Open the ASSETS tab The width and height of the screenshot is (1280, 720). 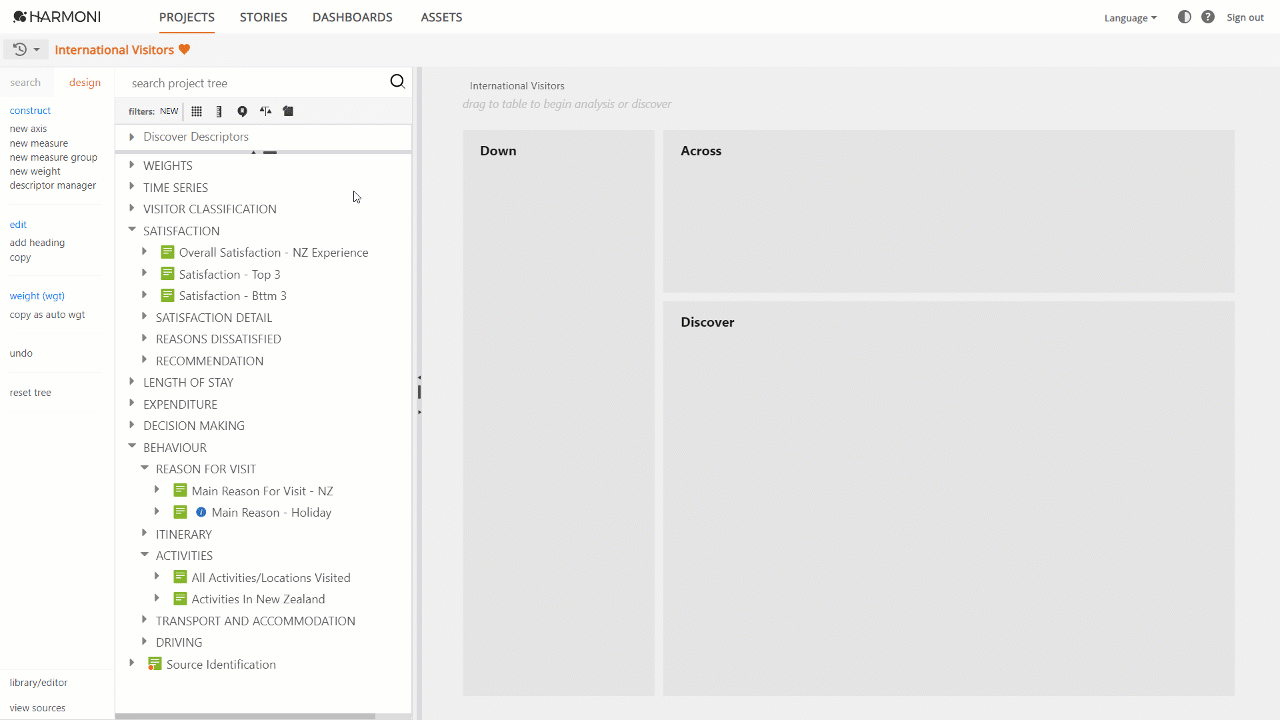pos(441,17)
